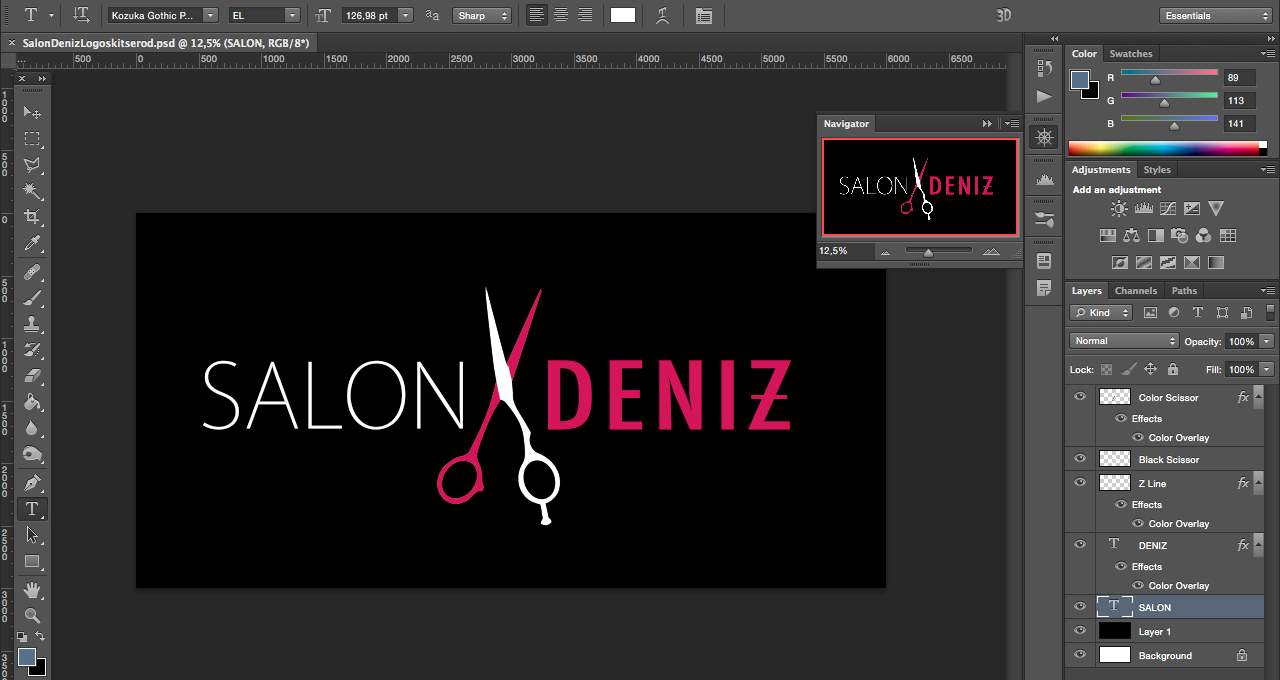
Task: Hide the Background layer
Action: click(x=1079, y=655)
